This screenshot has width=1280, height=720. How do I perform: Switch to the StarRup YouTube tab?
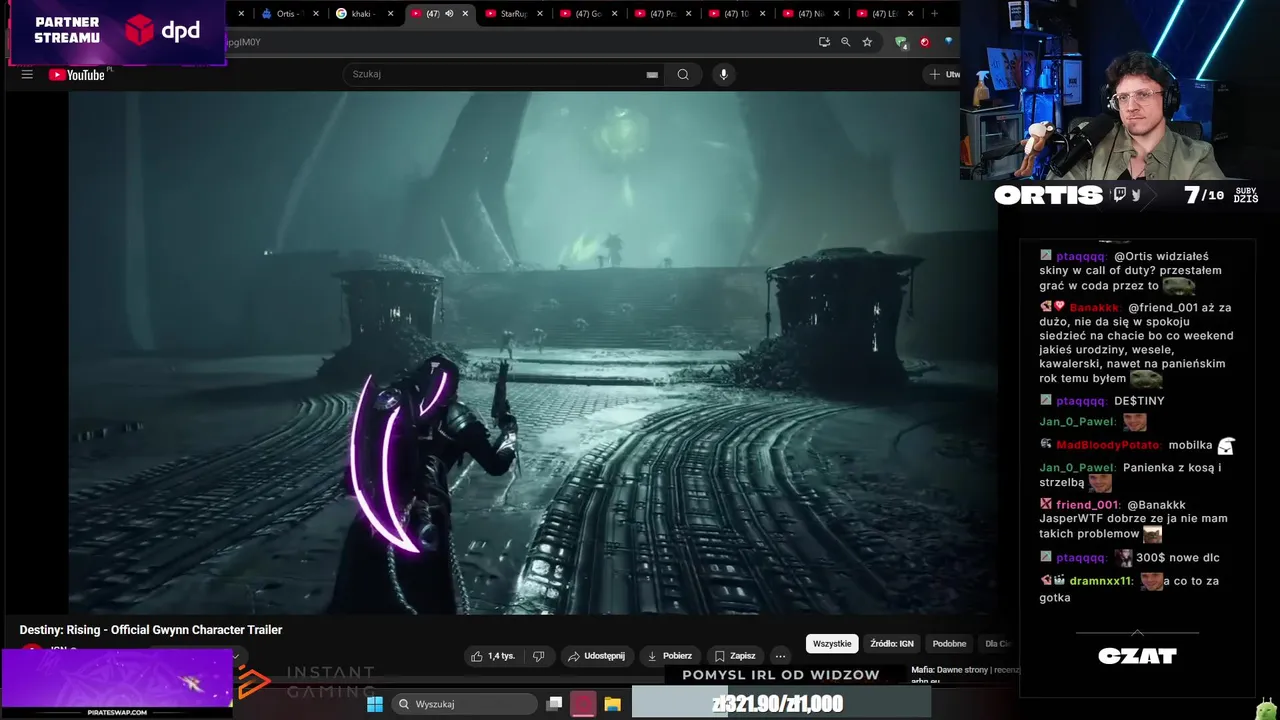point(514,14)
